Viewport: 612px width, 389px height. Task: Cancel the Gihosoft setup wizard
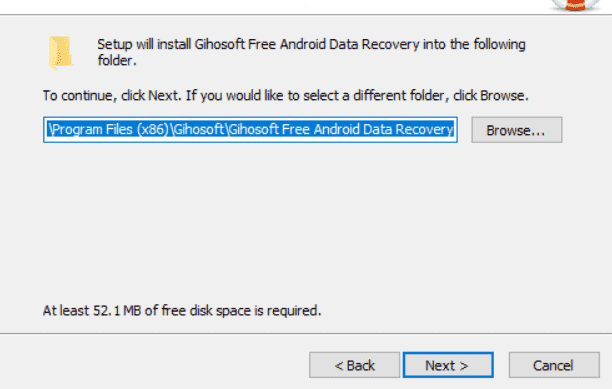pos(554,365)
